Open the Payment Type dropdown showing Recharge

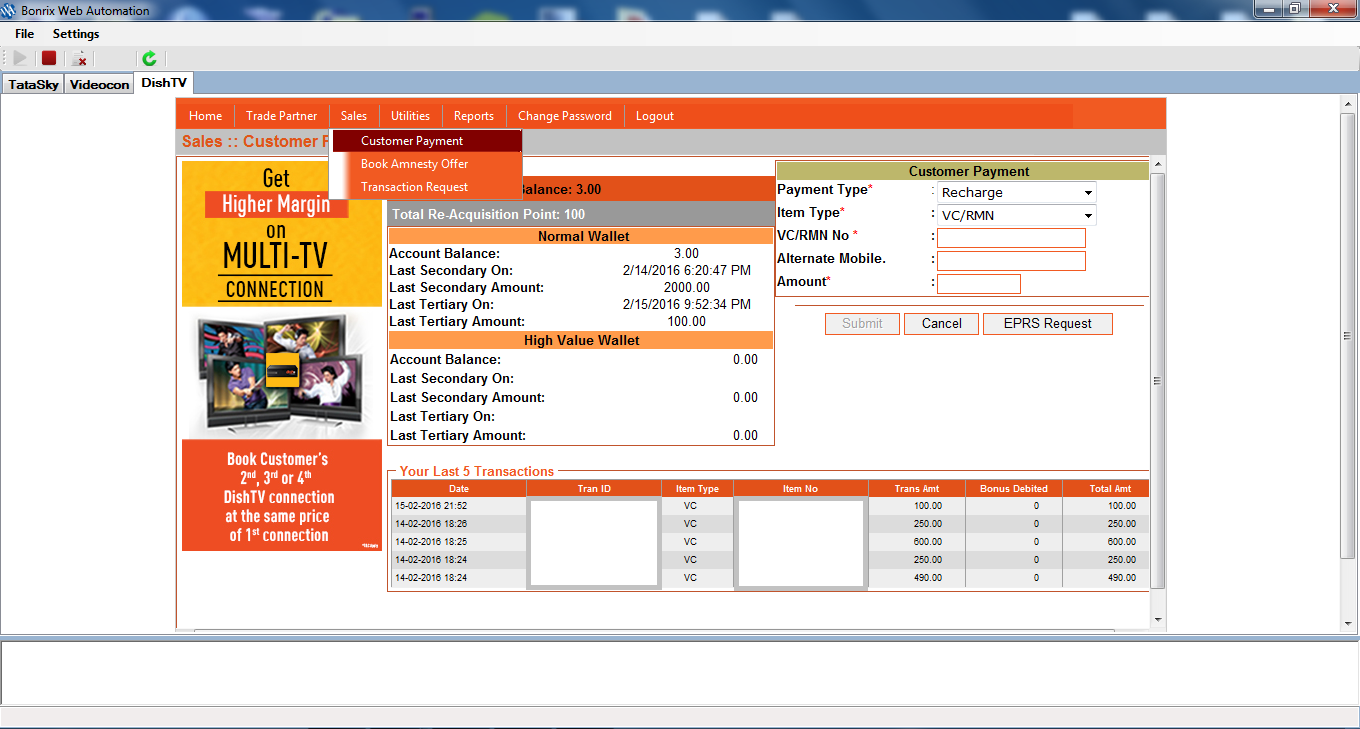pyautogui.click(x=1017, y=192)
